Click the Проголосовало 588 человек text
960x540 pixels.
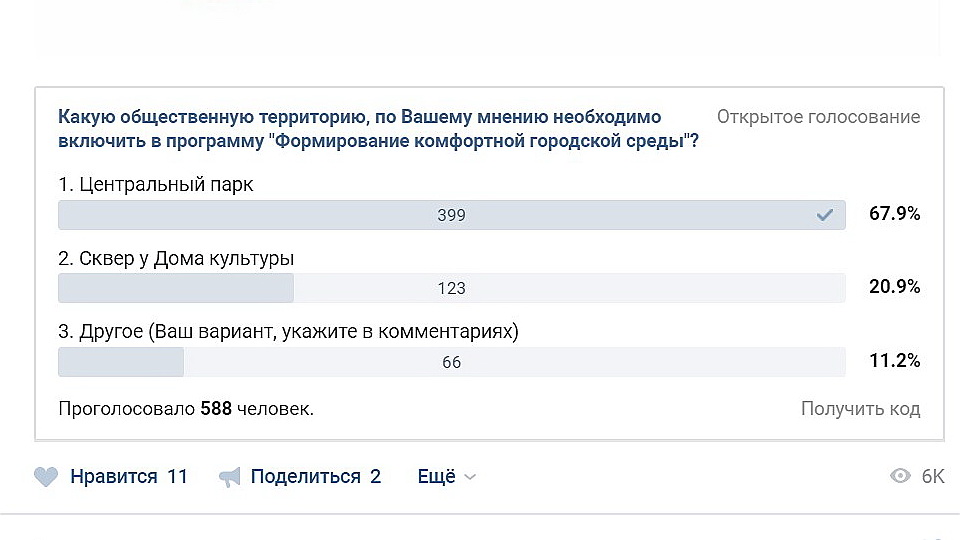point(186,409)
